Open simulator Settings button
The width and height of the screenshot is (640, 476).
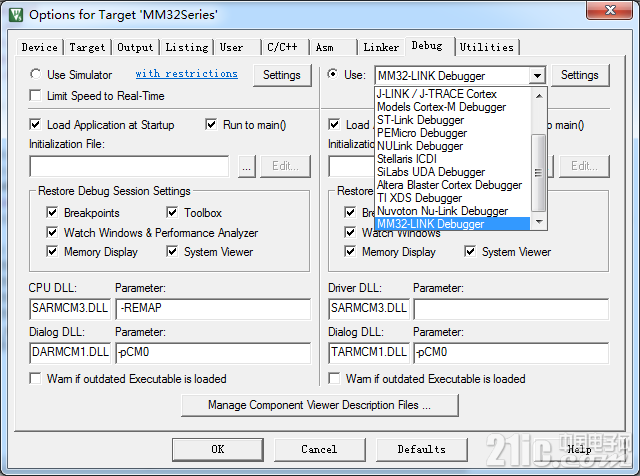tap(282, 75)
